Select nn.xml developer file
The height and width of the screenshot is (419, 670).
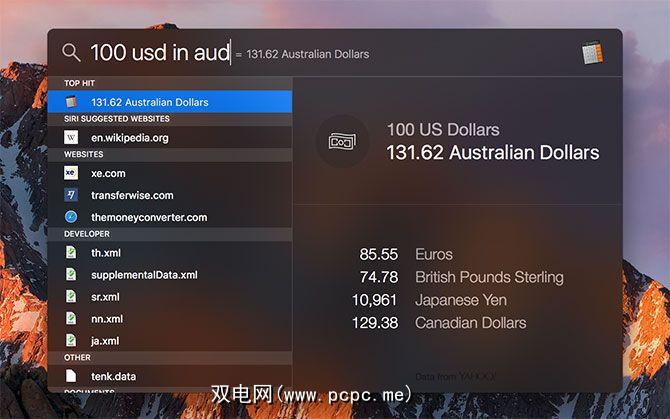pos(170,319)
